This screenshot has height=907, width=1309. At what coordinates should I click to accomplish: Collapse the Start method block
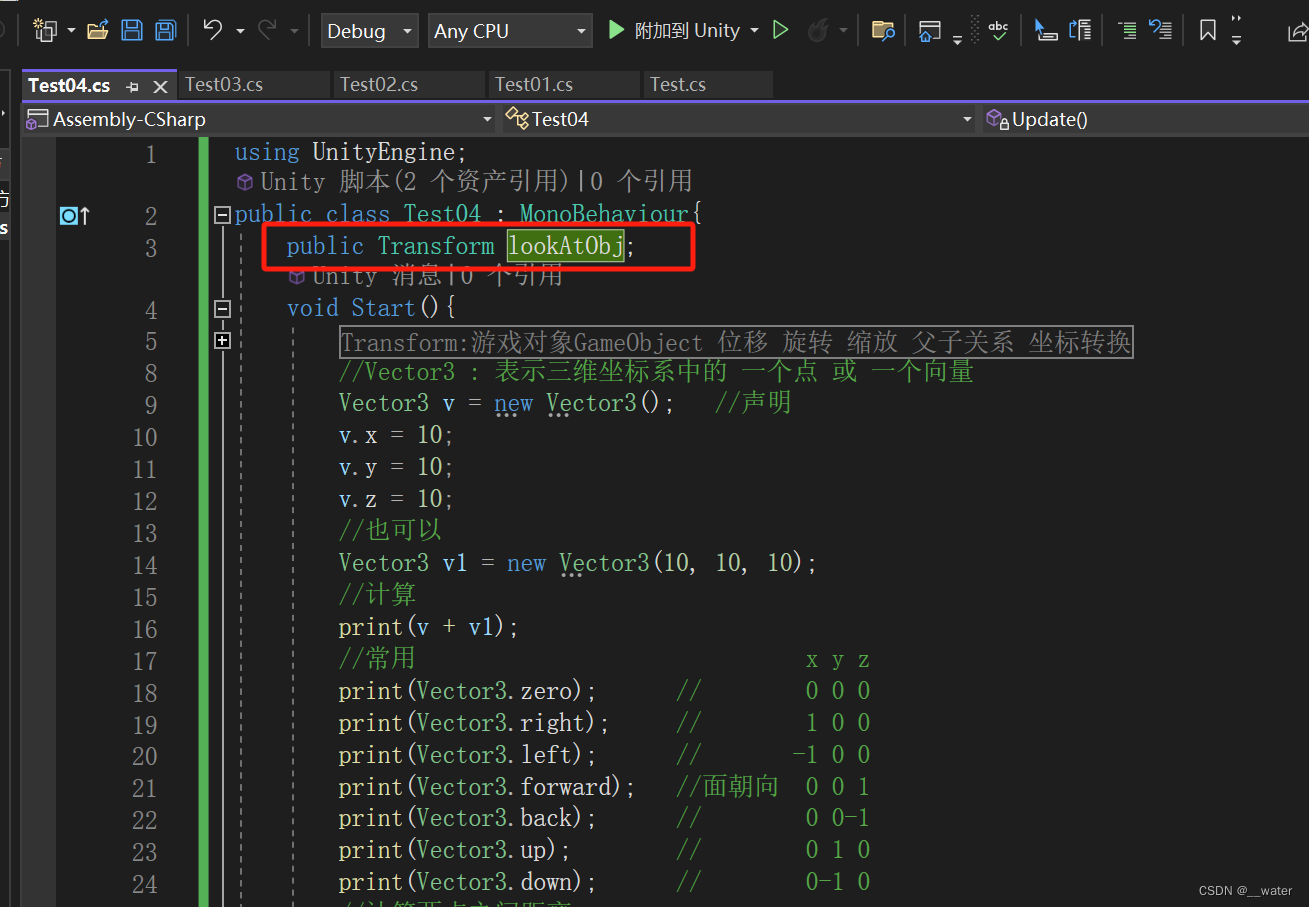(x=222, y=309)
